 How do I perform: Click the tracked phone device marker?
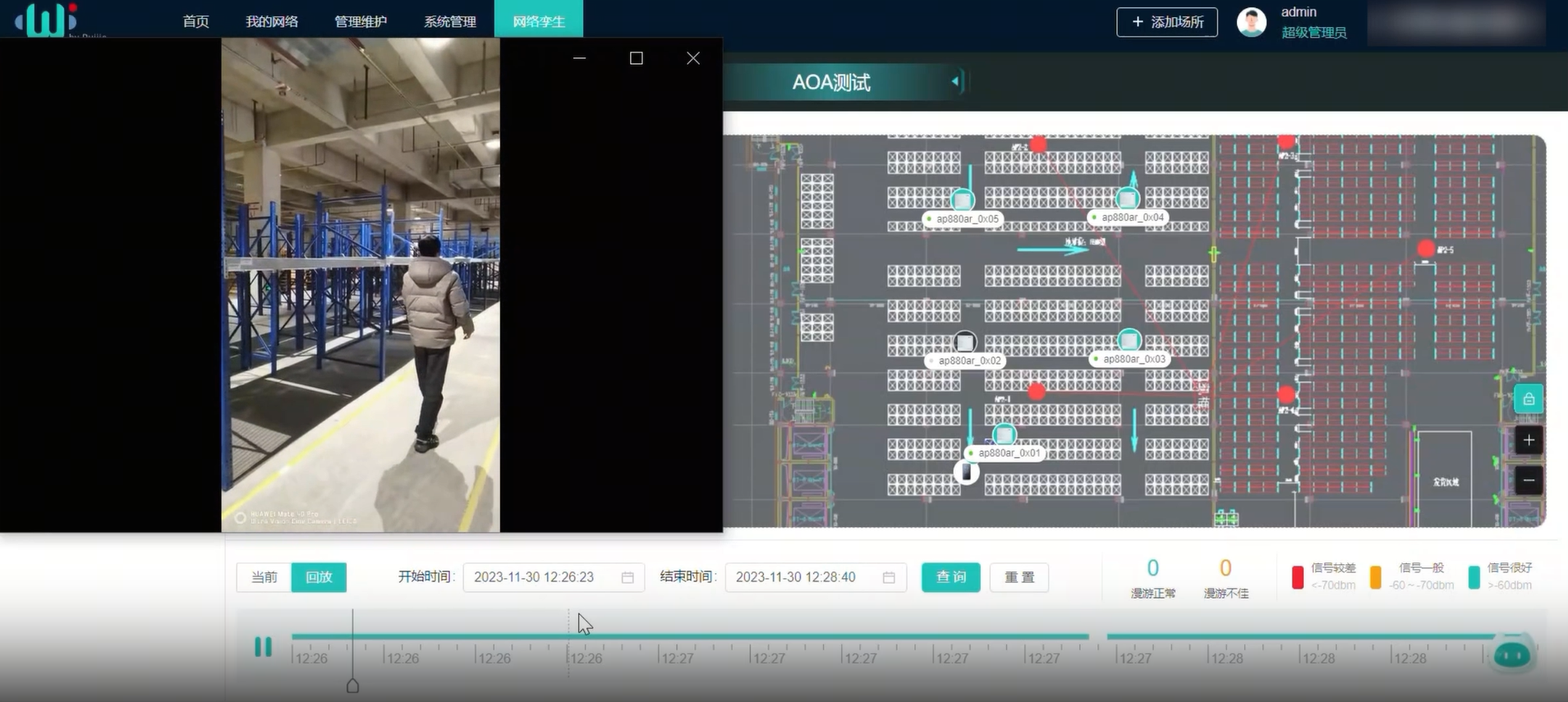967,472
